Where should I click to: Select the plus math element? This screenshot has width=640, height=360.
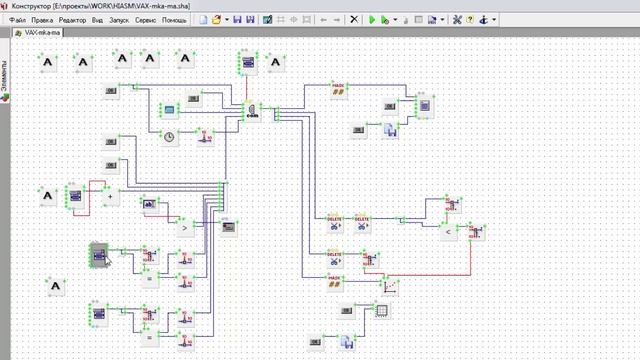tap(110, 196)
